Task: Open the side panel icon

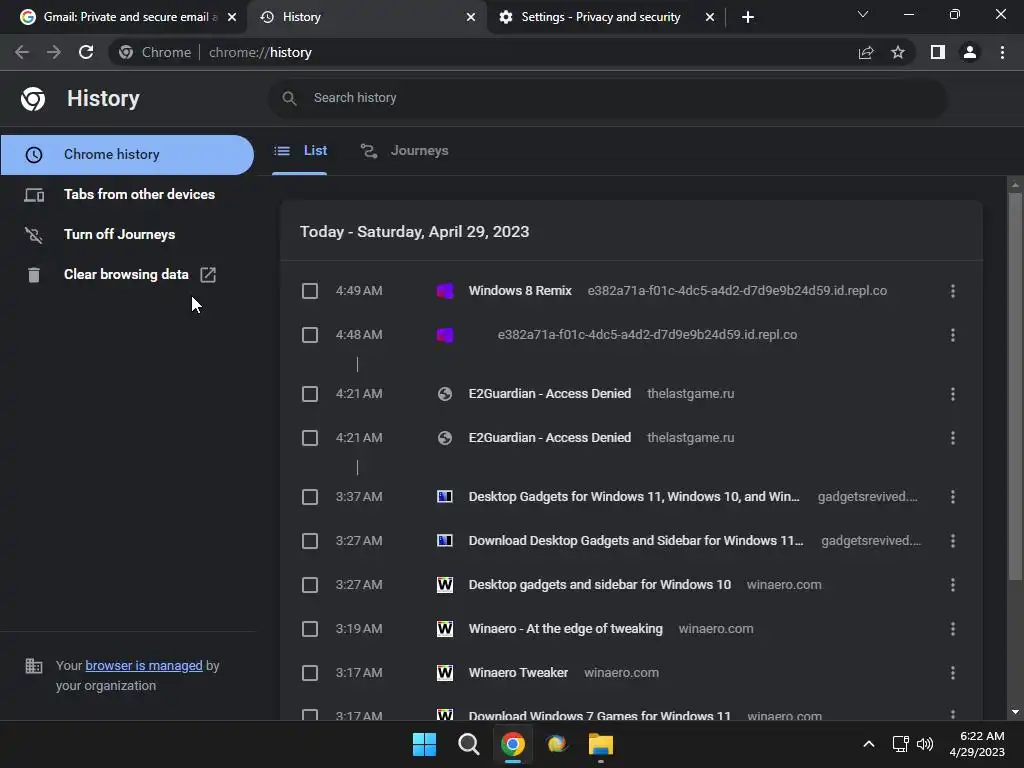Action: click(938, 52)
